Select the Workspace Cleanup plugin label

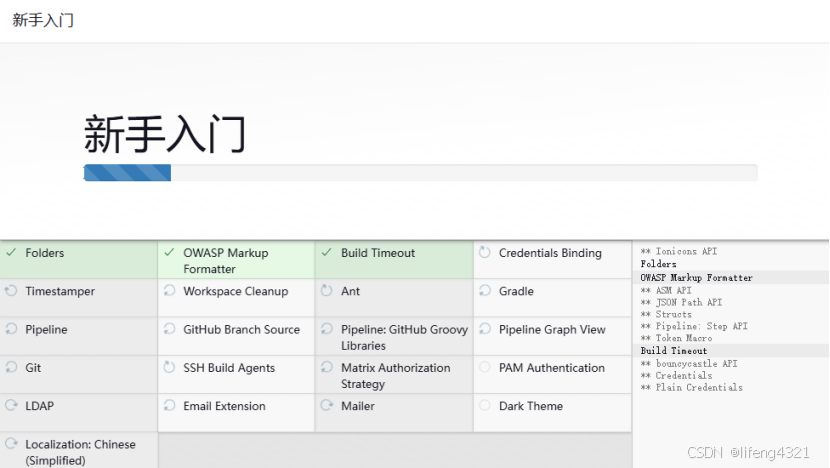click(x=236, y=291)
